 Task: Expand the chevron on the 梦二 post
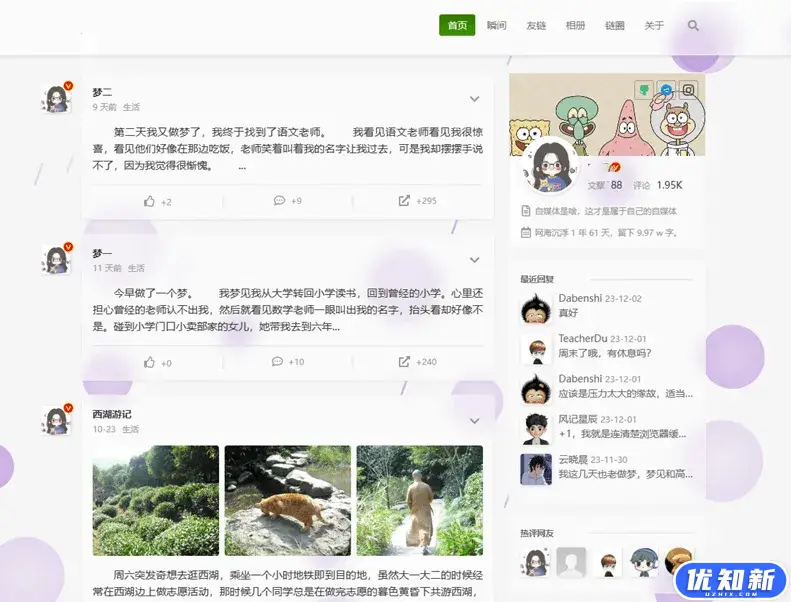click(474, 99)
